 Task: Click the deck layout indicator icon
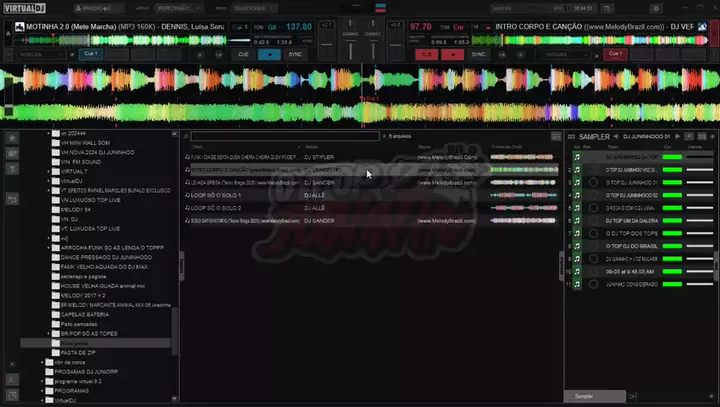coord(380,8)
